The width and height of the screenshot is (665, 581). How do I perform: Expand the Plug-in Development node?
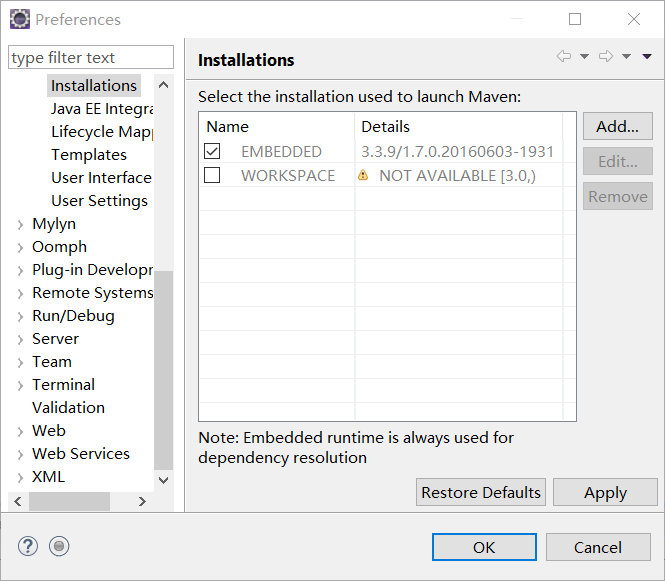[x=20, y=271]
